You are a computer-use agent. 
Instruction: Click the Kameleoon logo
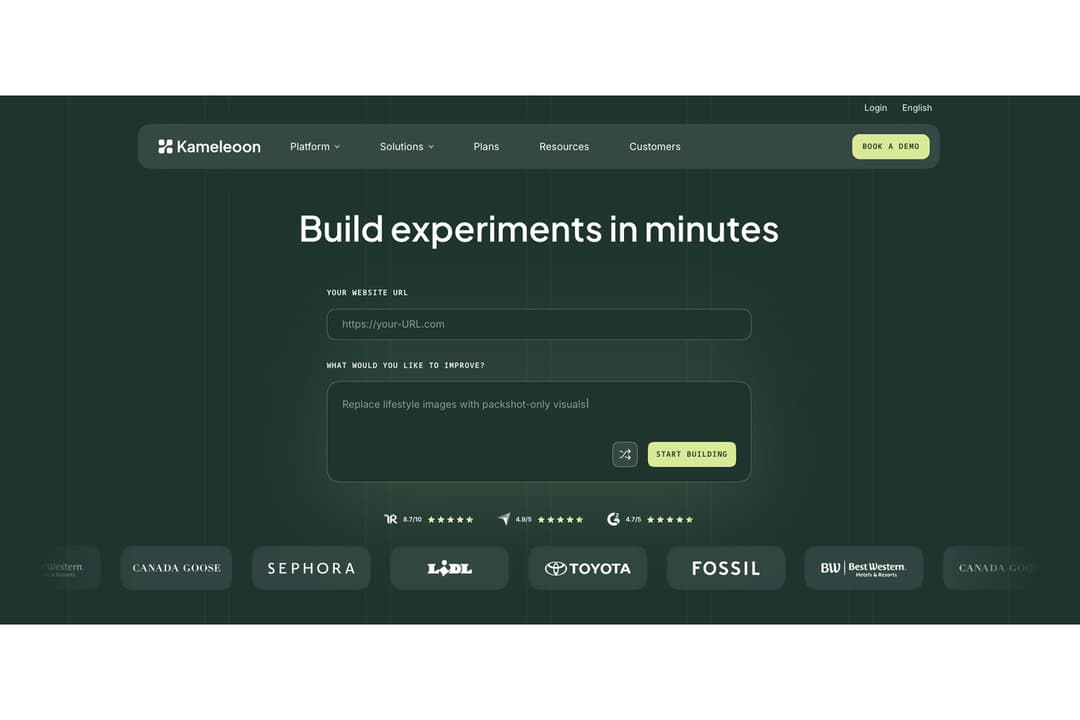point(209,146)
